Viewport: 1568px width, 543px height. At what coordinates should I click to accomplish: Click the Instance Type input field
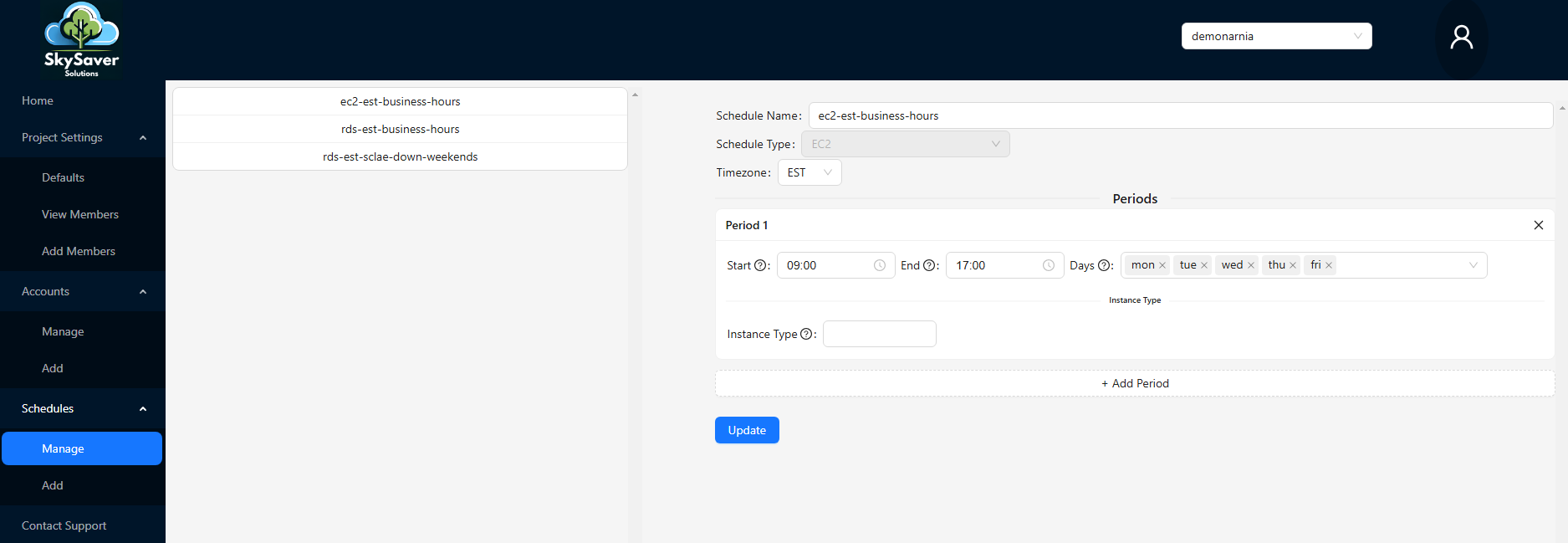click(880, 334)
